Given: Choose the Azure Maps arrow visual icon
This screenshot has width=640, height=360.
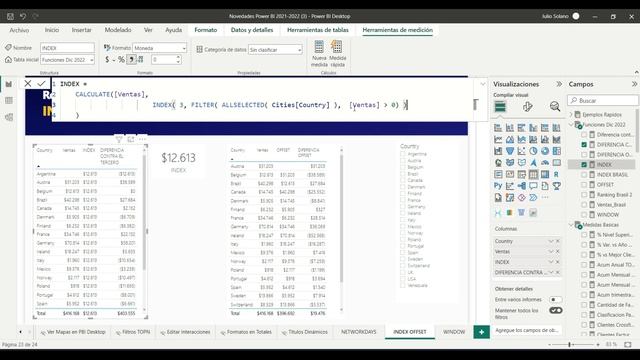Looking at the screenshot, I should click(533, 162).
